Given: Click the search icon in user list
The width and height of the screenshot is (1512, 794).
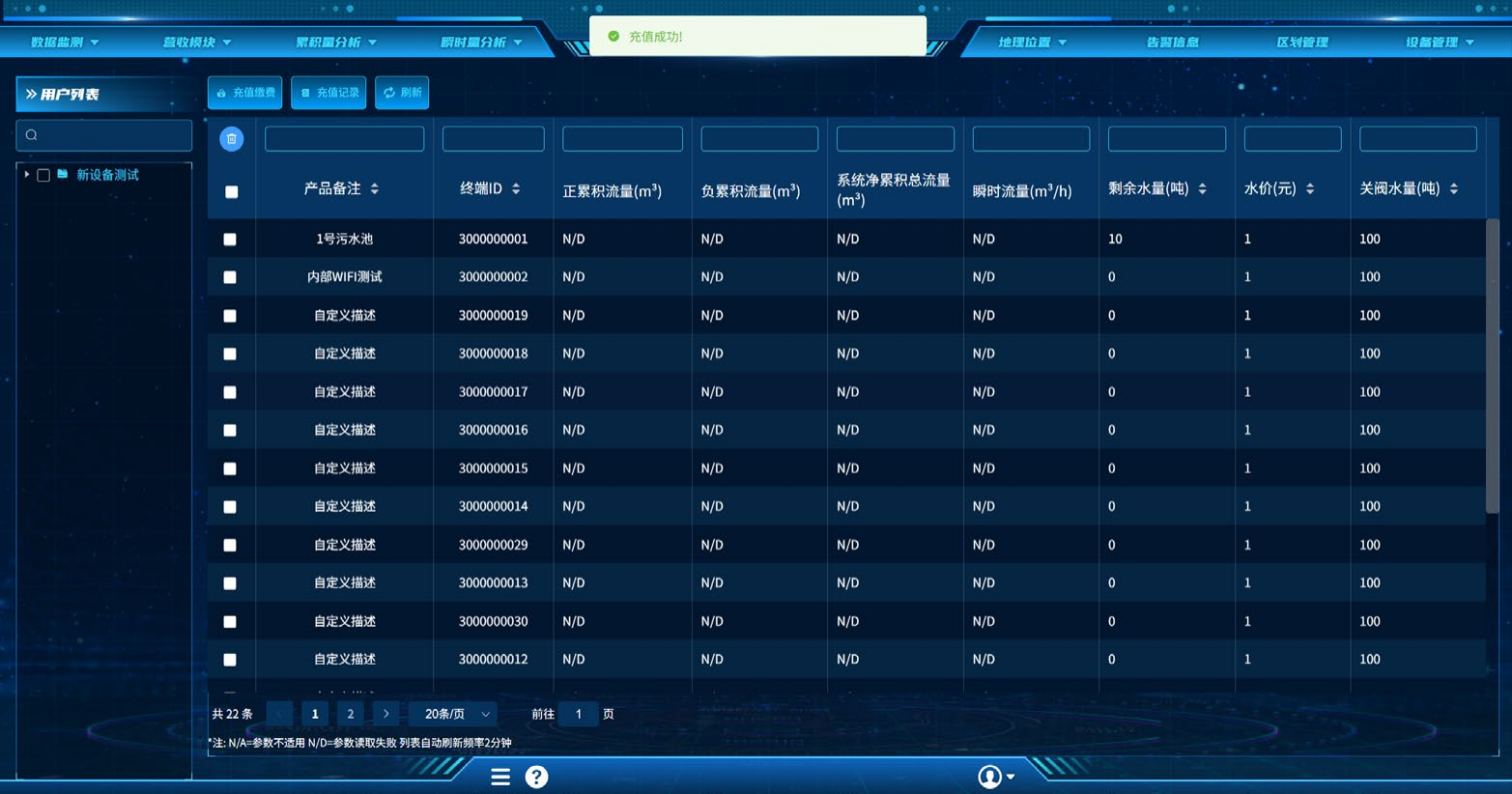Looking at the screenshot, I should point(32,135).
